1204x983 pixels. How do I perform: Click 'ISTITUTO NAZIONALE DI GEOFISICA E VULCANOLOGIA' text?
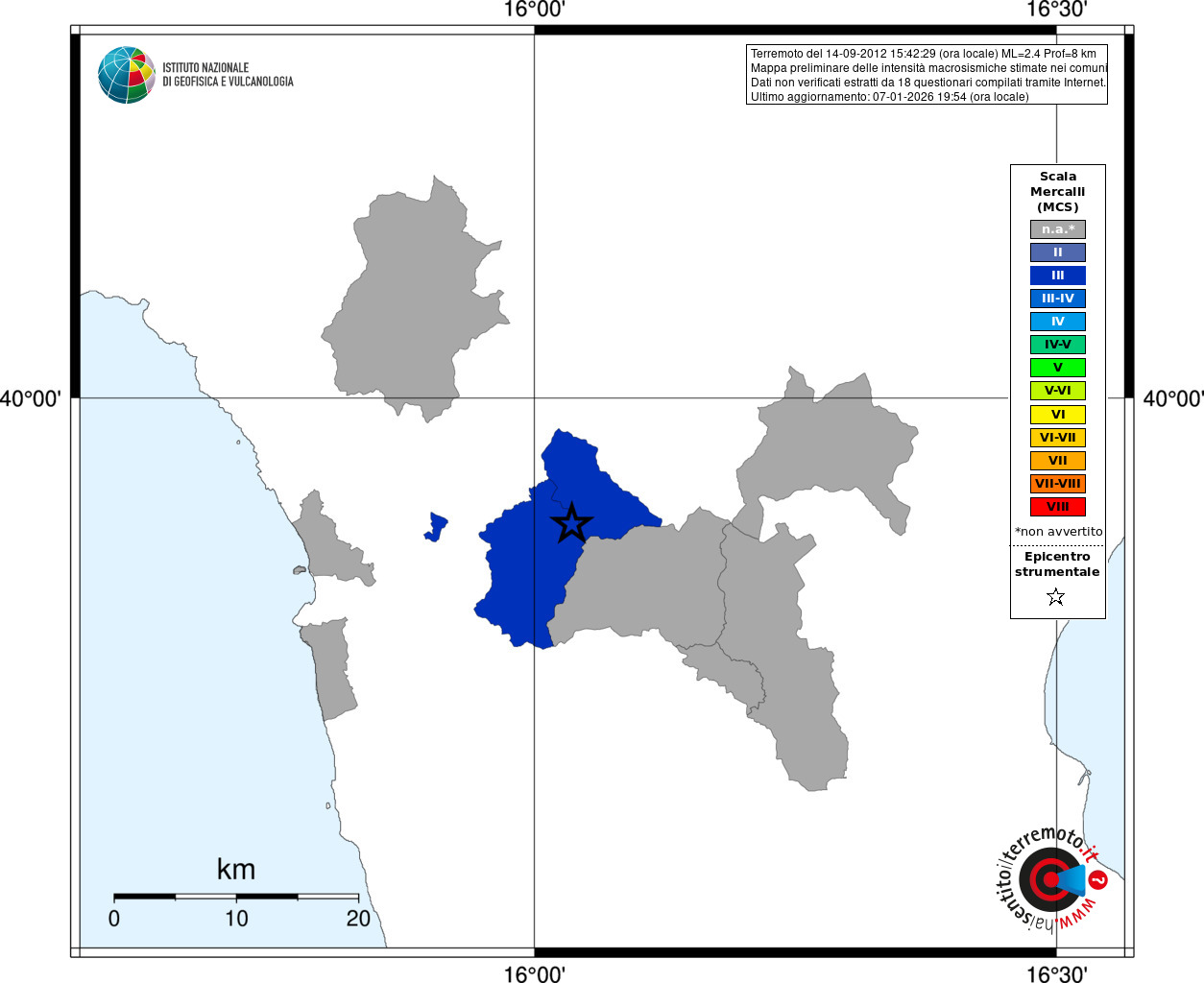point(228,75)
